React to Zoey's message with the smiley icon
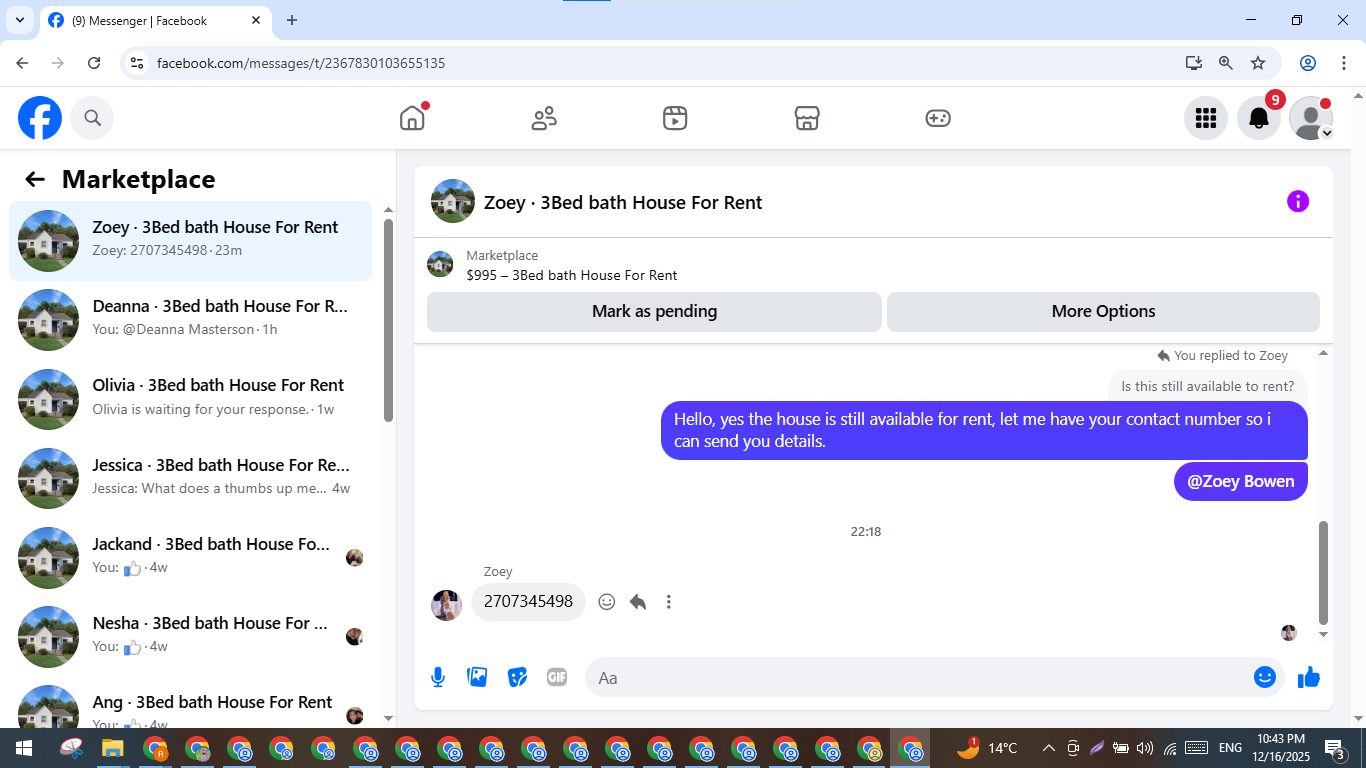 click(606, 602)
